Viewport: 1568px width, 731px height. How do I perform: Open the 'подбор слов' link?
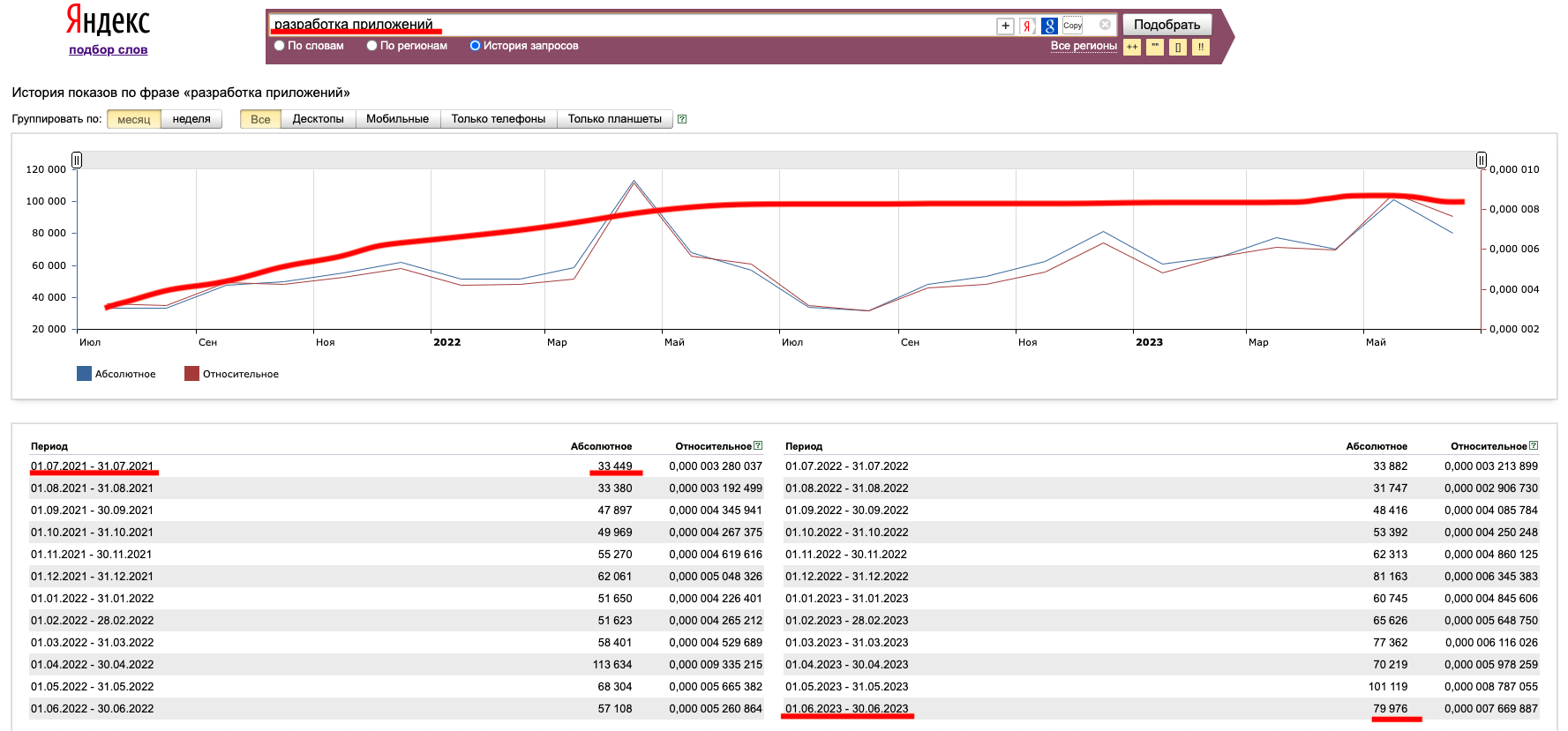click(x=109, y=50)
